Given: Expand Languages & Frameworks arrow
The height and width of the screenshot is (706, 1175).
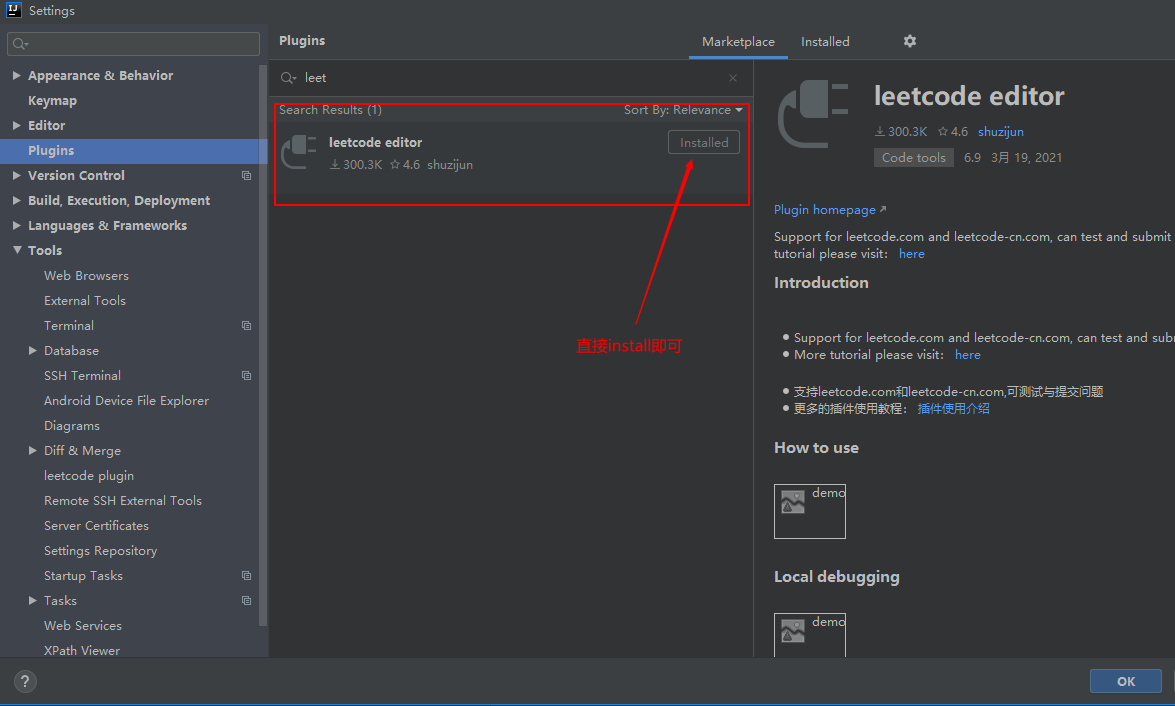Looking at the screenshot, I should click(x=16, y=226).
